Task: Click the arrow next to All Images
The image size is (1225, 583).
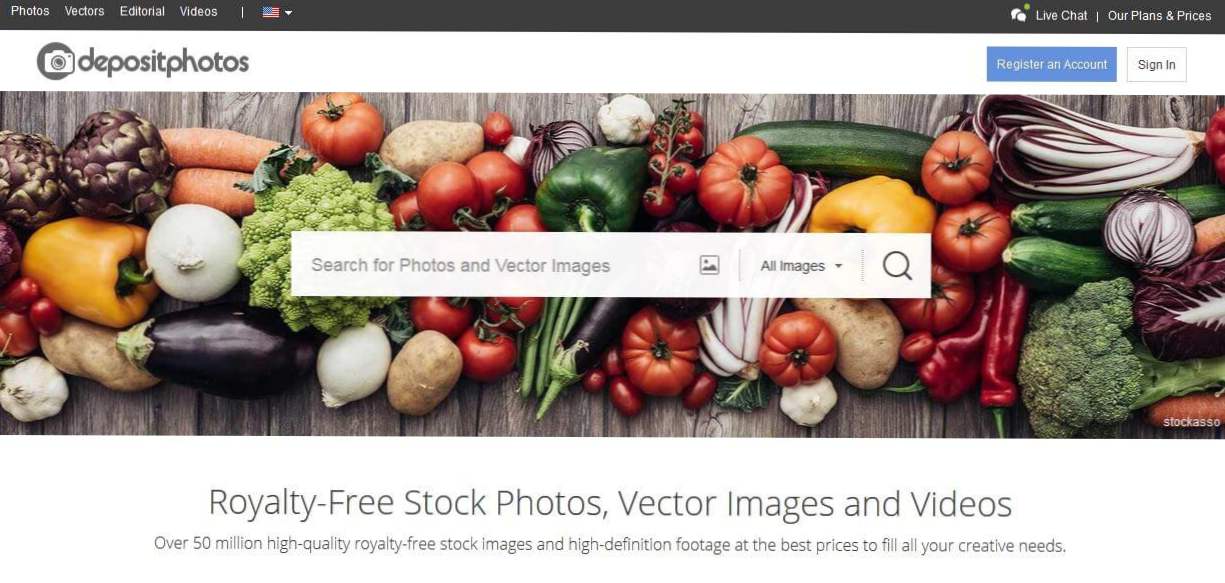Action: point(838,266)
